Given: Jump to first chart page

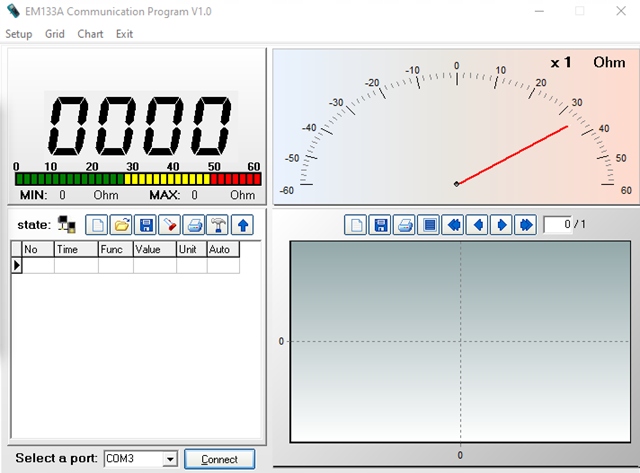Looking at the screenshot, I should (x=453, y=225).
